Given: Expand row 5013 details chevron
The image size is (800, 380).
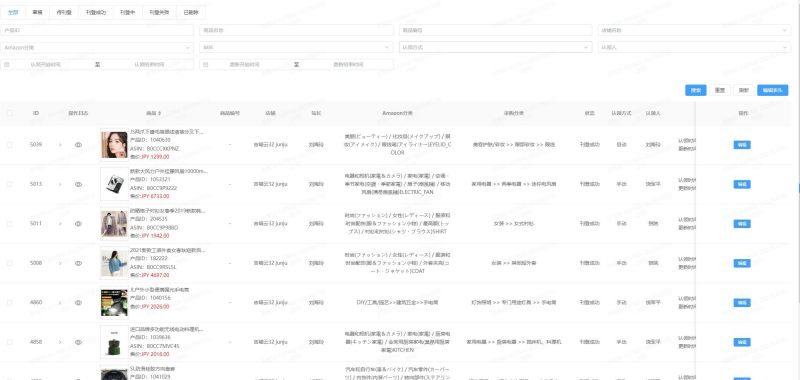Looking at the screenshot, I should 60,184.
